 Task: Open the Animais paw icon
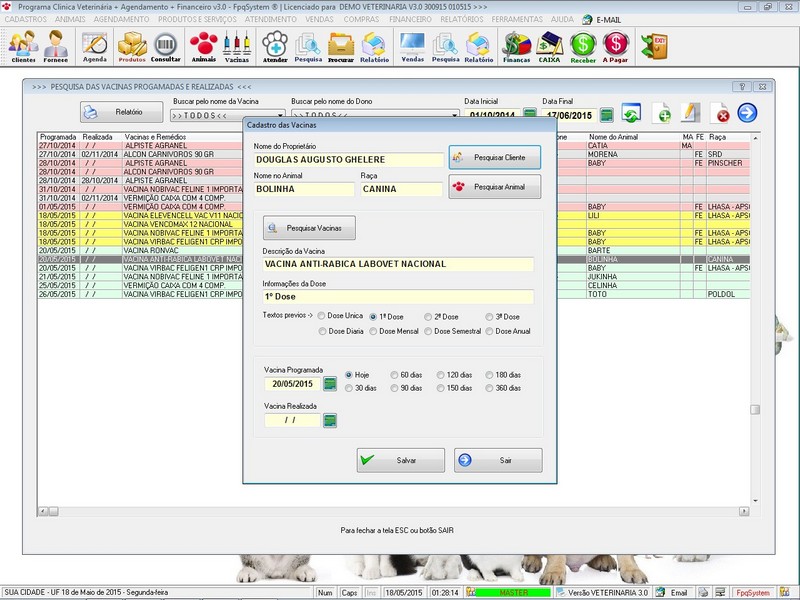point(204,46)
